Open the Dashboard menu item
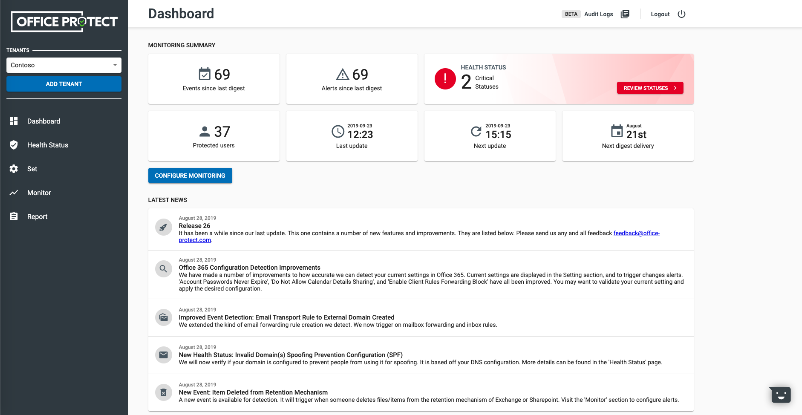This screenshot has width=802, height=415. [44, 121]
